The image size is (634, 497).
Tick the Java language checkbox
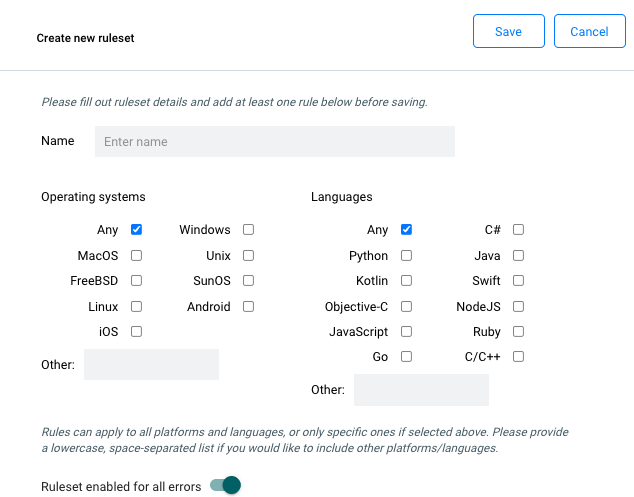click(x=518, y=256)
